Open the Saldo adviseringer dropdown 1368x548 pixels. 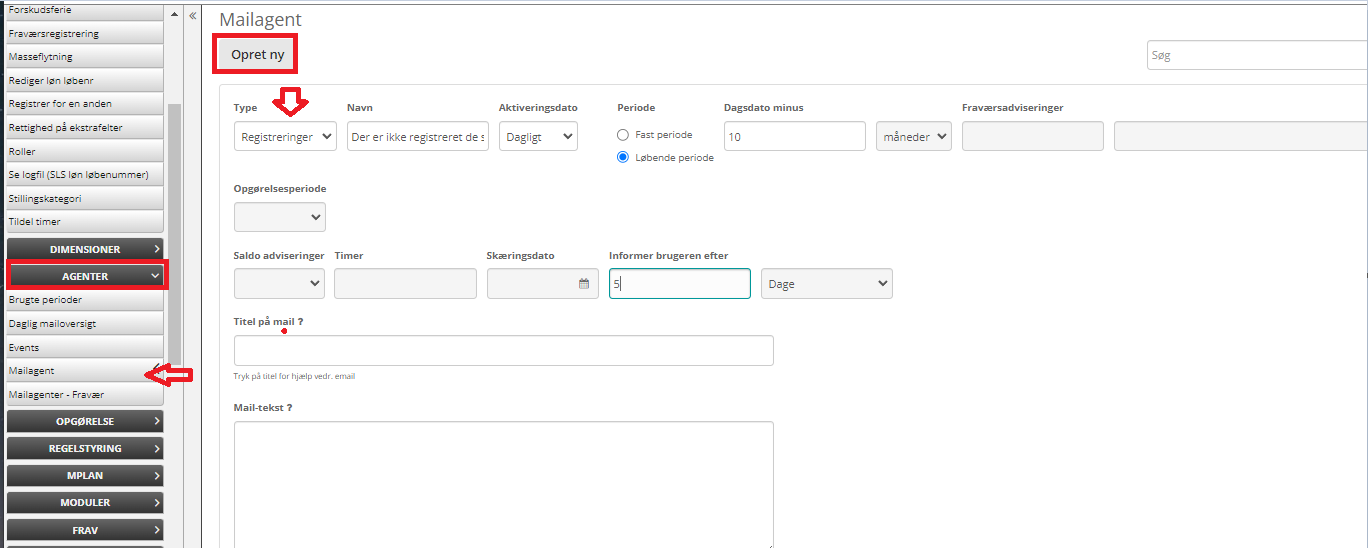point(279,284)
